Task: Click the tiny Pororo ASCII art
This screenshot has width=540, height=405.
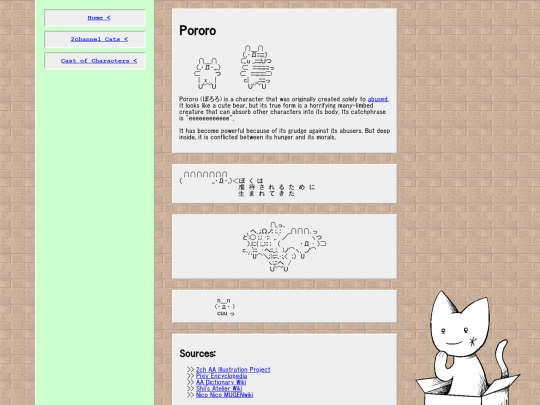Action: coord(225,307)
